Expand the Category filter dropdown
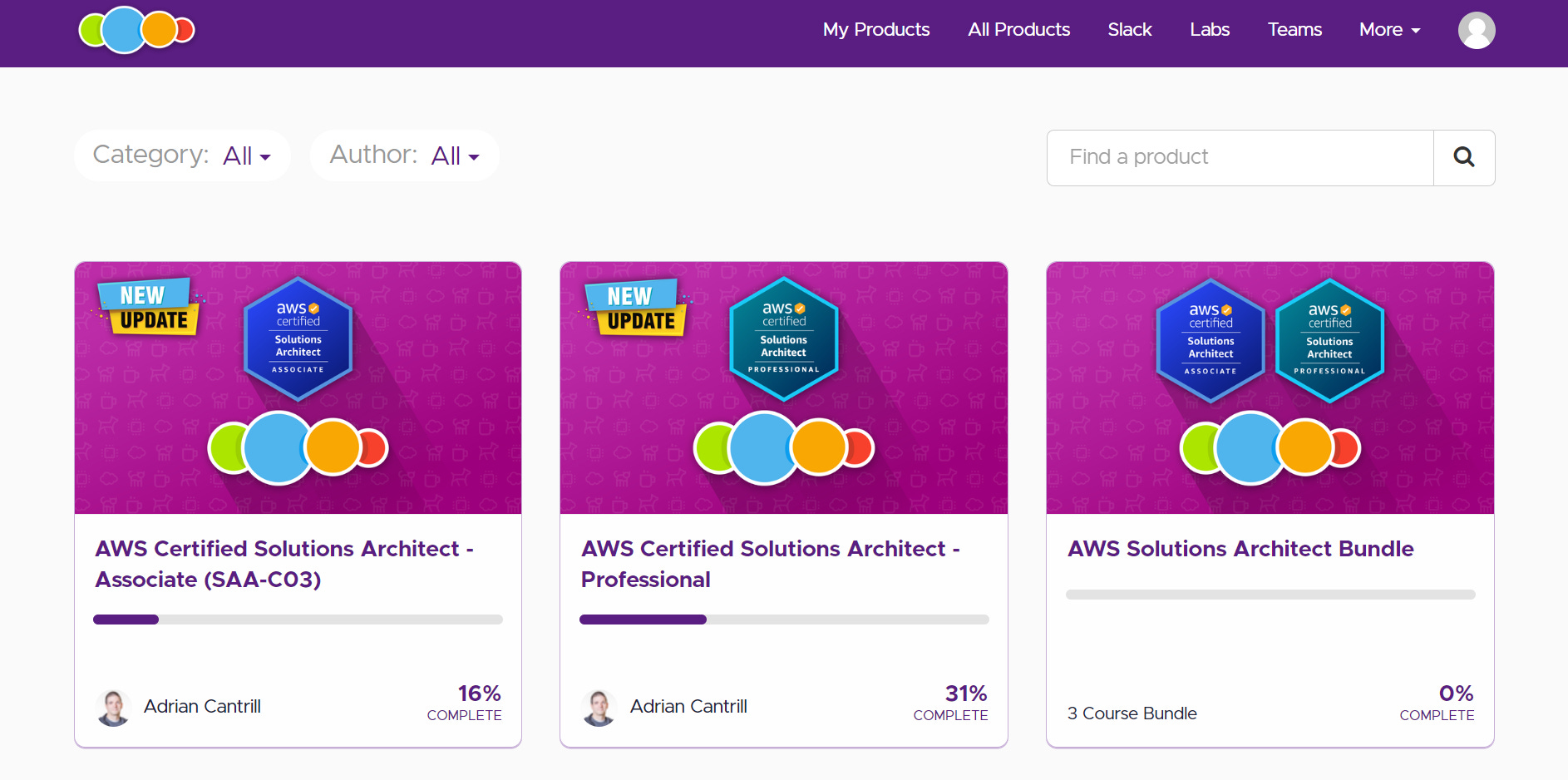The height and width of the screenshot is (780, 1568). pyautogui.click(x=182, y=156)
